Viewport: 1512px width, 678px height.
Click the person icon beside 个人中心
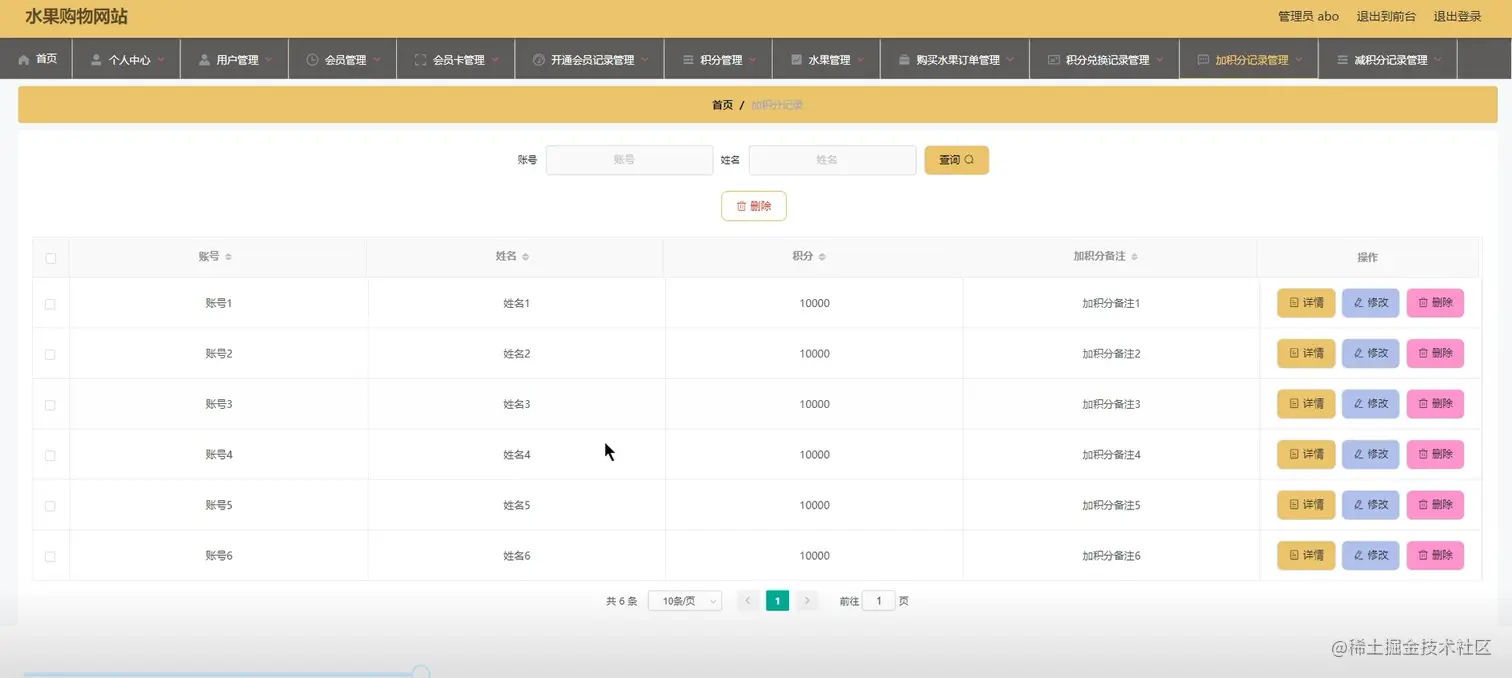96,60
